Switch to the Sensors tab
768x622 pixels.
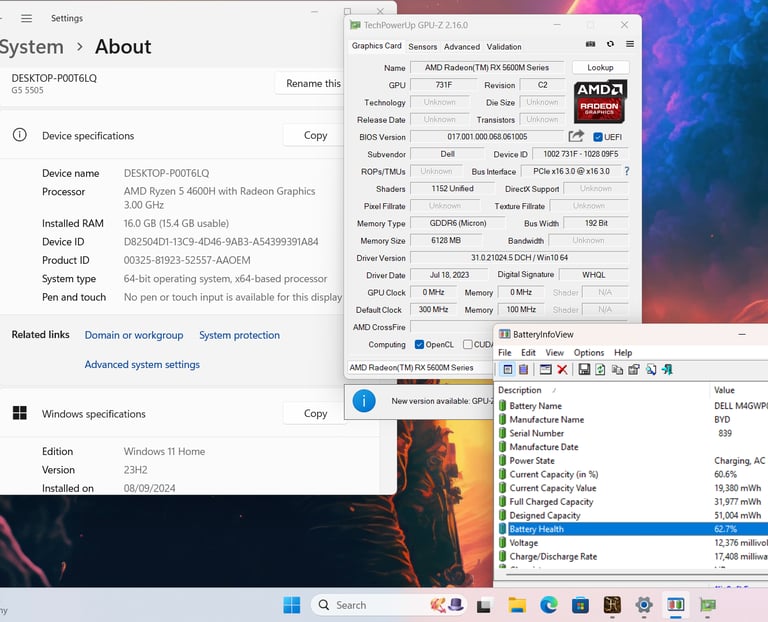click(422, 47)
